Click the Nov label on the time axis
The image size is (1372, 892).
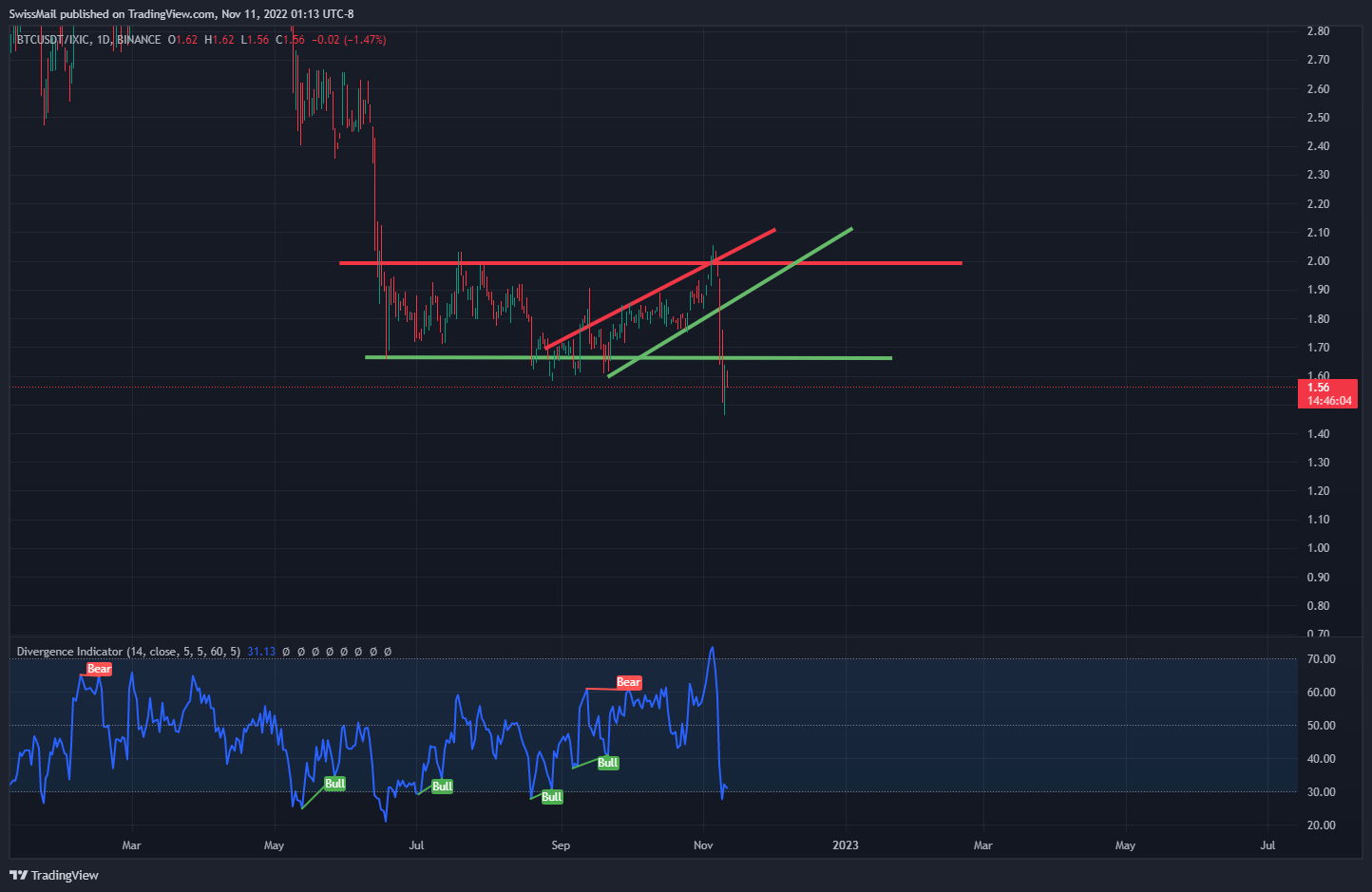[x=703, y=845]
